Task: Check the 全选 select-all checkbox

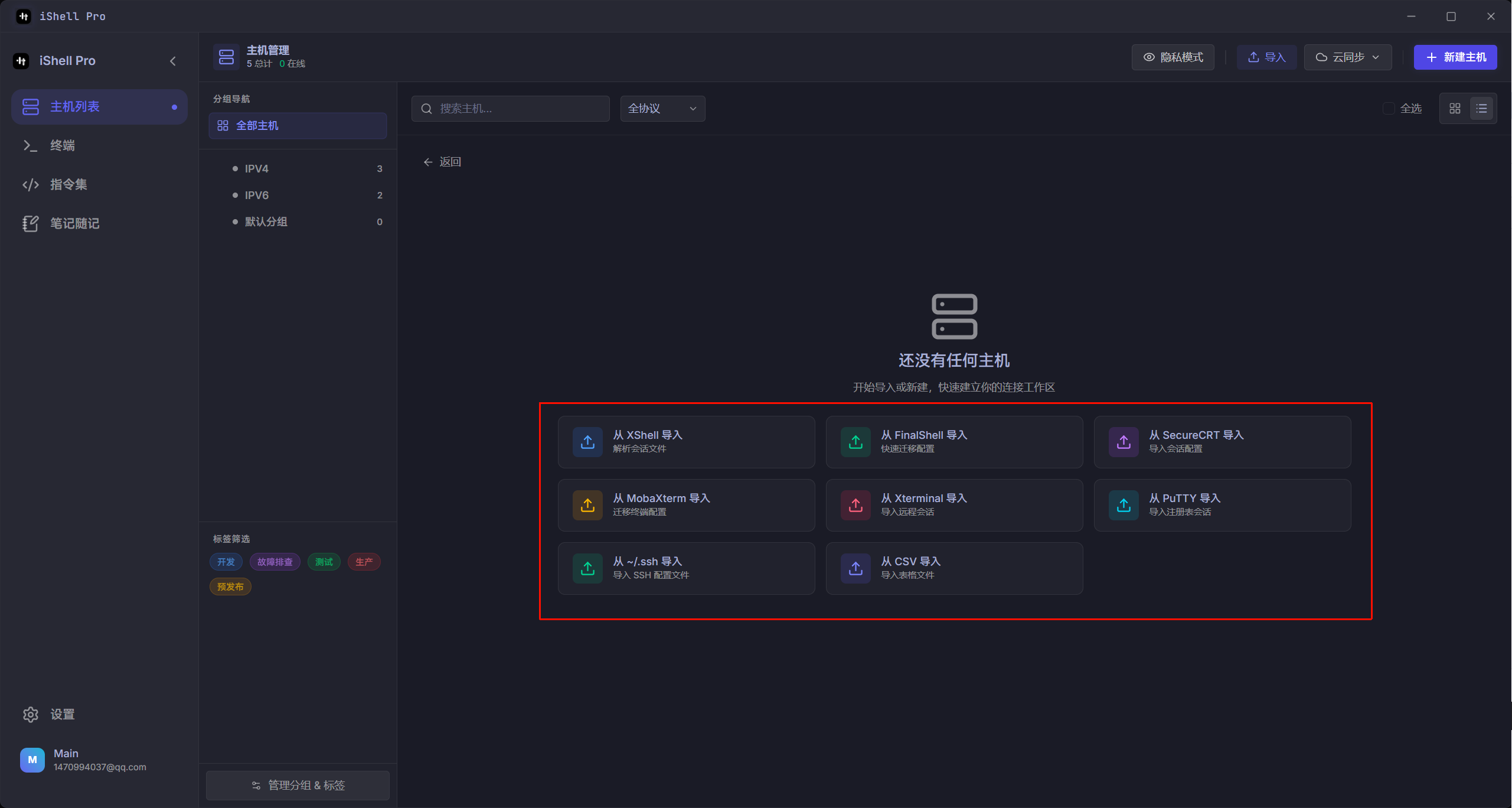Action: [1389, 109]
